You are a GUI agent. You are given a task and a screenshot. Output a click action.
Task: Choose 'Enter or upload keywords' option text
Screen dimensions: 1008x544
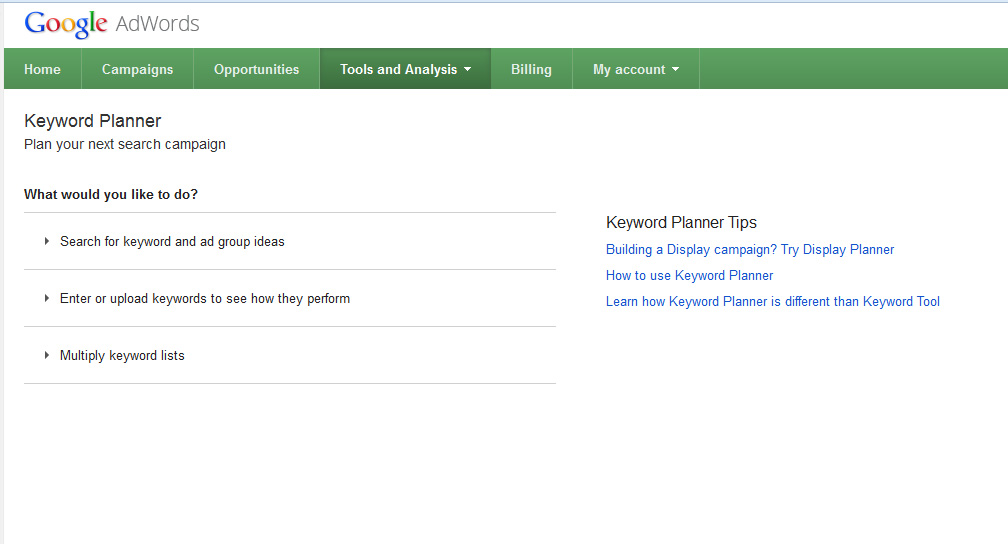pos(205,298)
